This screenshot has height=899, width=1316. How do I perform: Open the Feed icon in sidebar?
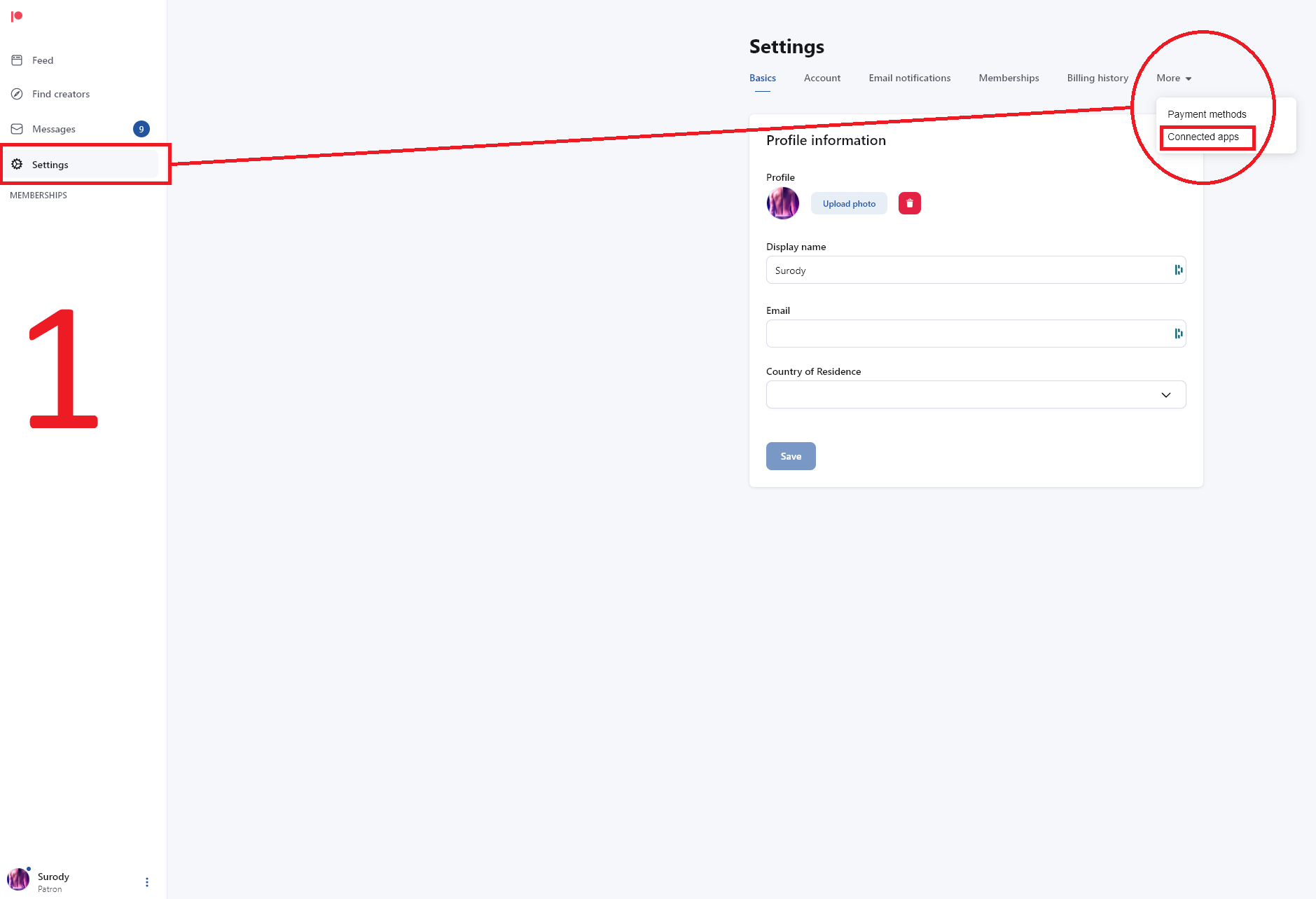(x=17, y=60)
